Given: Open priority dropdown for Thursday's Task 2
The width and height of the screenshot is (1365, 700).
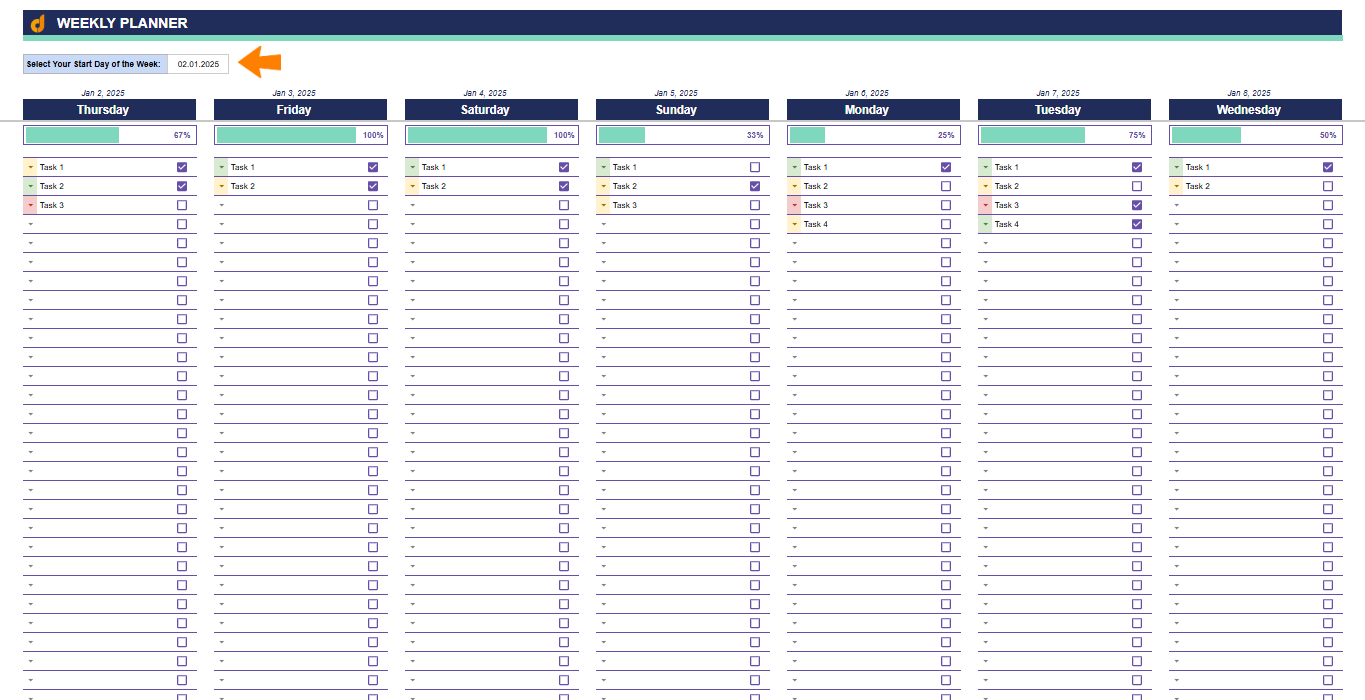Looking at the screenshot, I should 30,186.
